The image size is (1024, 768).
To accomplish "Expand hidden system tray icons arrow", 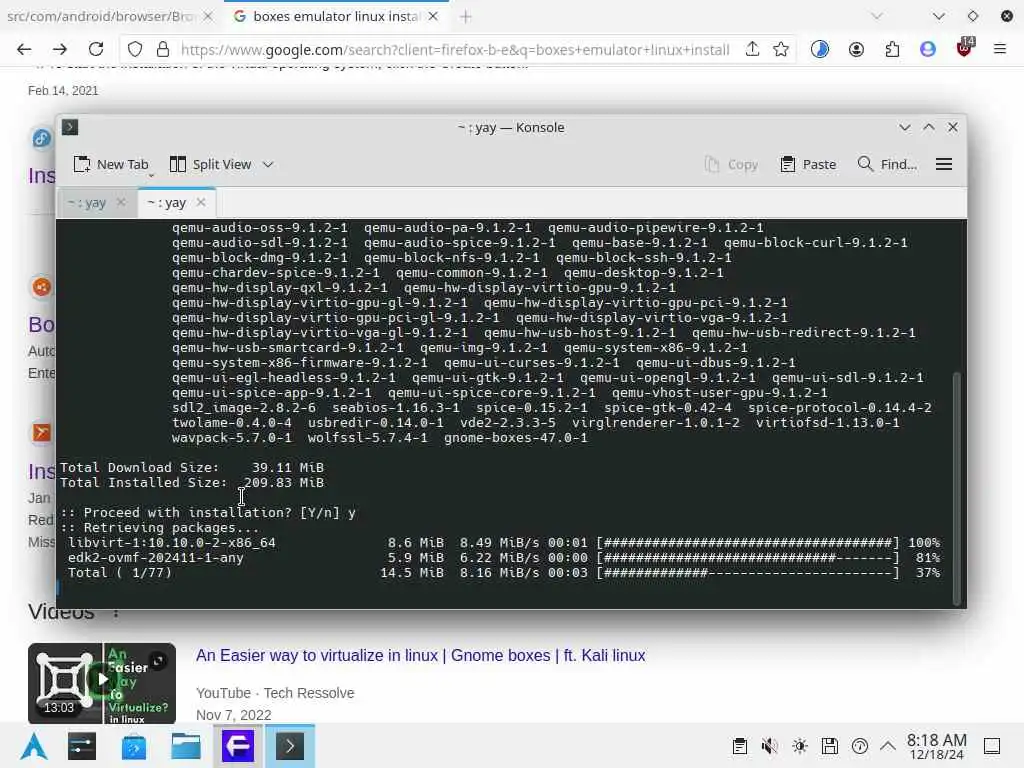I will (888, 746).
